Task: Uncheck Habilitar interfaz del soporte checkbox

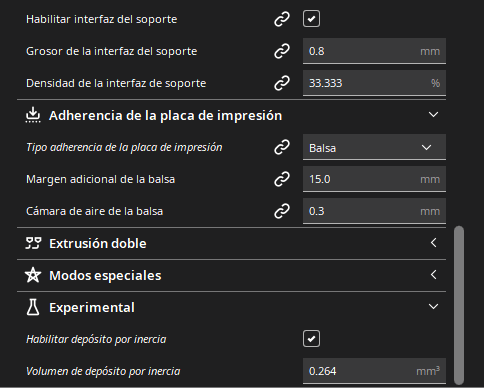Action: tap(311, 19)
